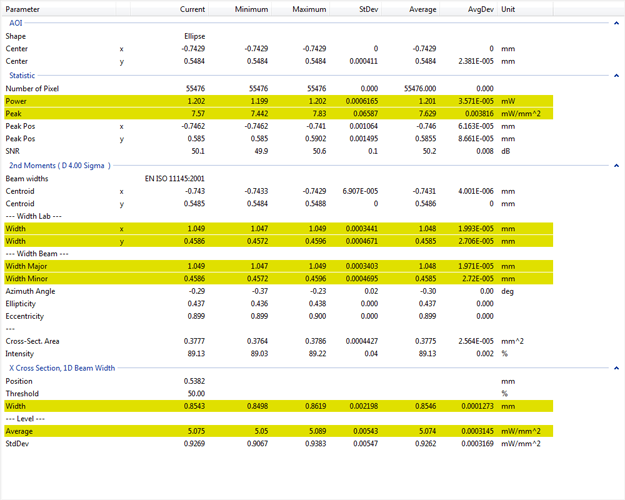Collapse the X Cross Section chevron
This screenshot has height=500, width=625.
(x=616, y=368)
